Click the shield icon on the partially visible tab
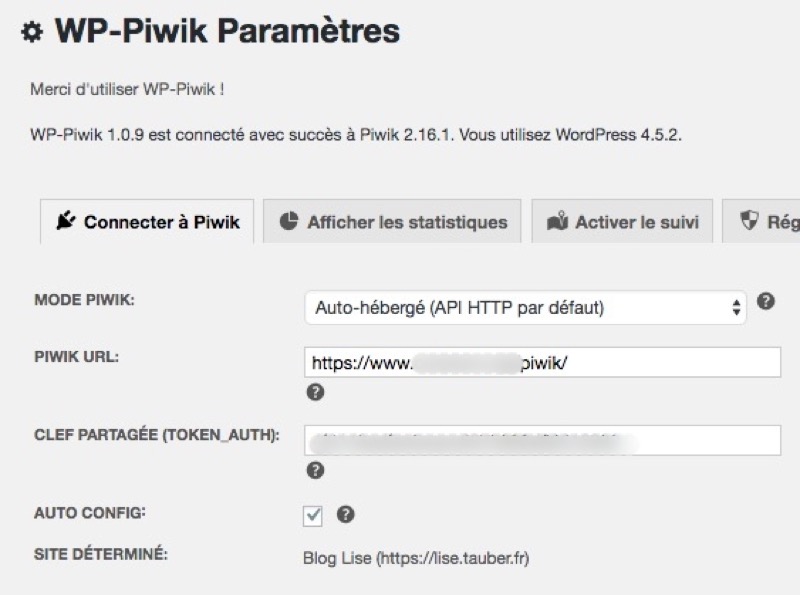Viewport: 800px width, 595px height. (749, 220)
